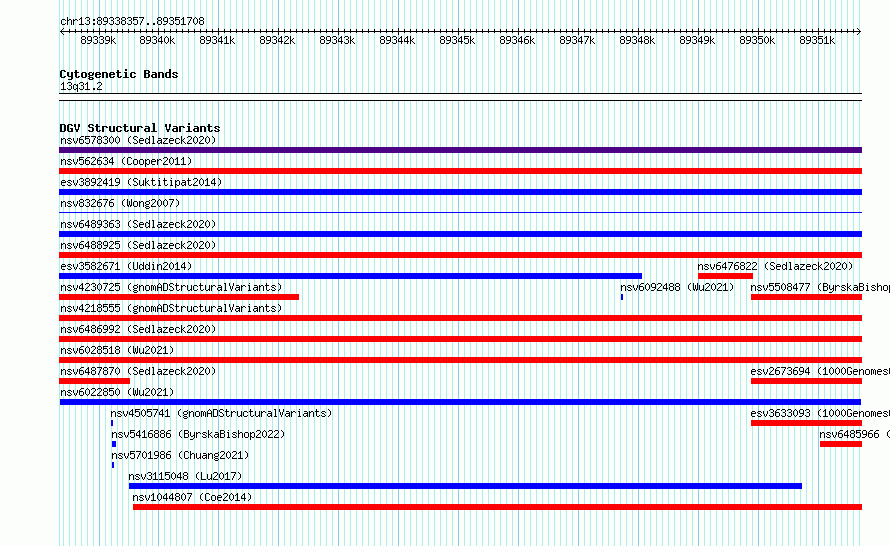Click the short red nsv6485966 bar
The height and width of the screenshot is (546, 890).
(841, 444)
